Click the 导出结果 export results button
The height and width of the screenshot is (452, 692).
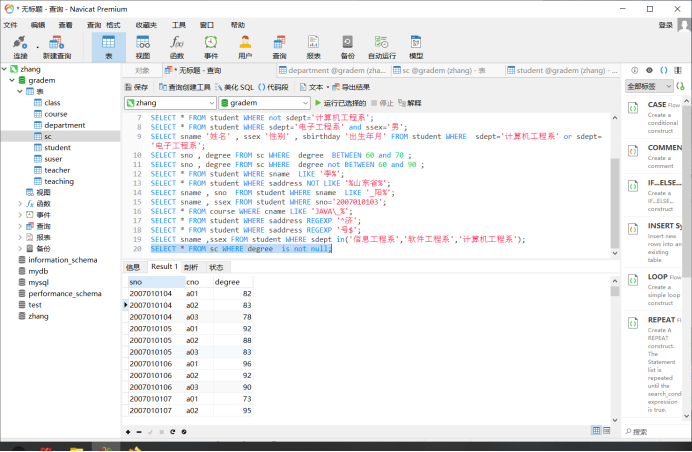click(x=351, y=87)
